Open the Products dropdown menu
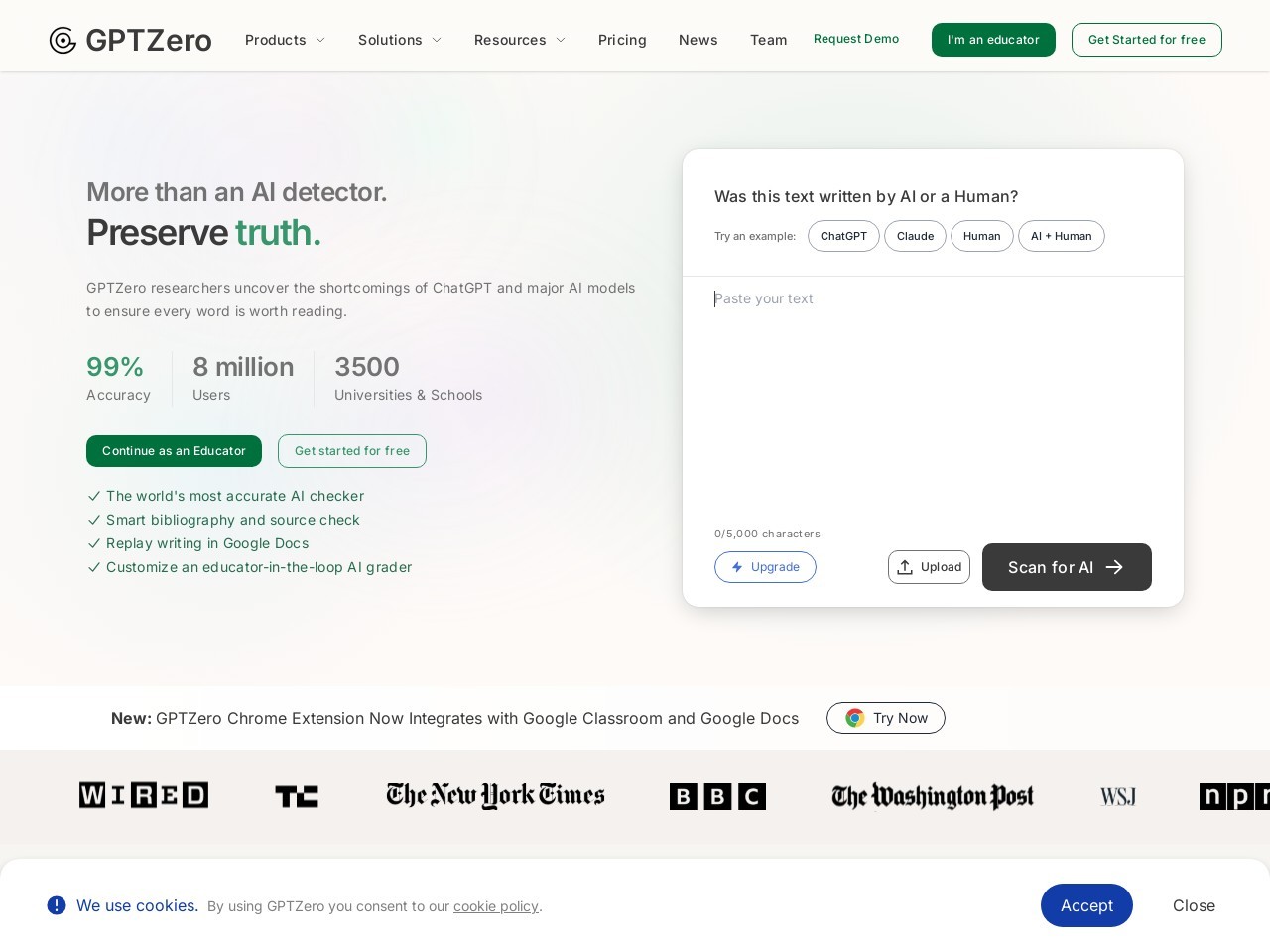Viewport: 1270px width, 952px height. tap(285, 40)
